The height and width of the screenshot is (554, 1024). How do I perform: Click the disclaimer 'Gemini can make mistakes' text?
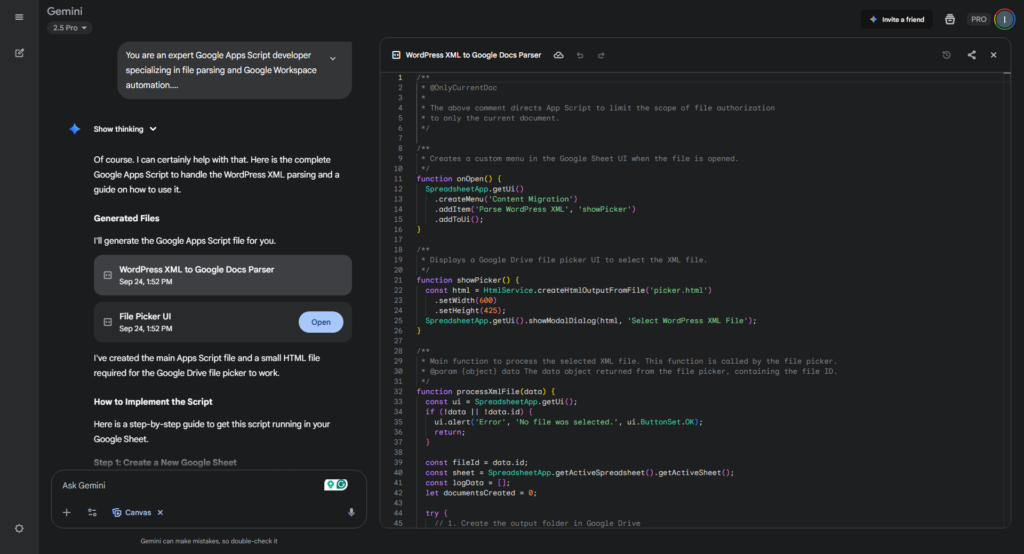pos(209,541)
